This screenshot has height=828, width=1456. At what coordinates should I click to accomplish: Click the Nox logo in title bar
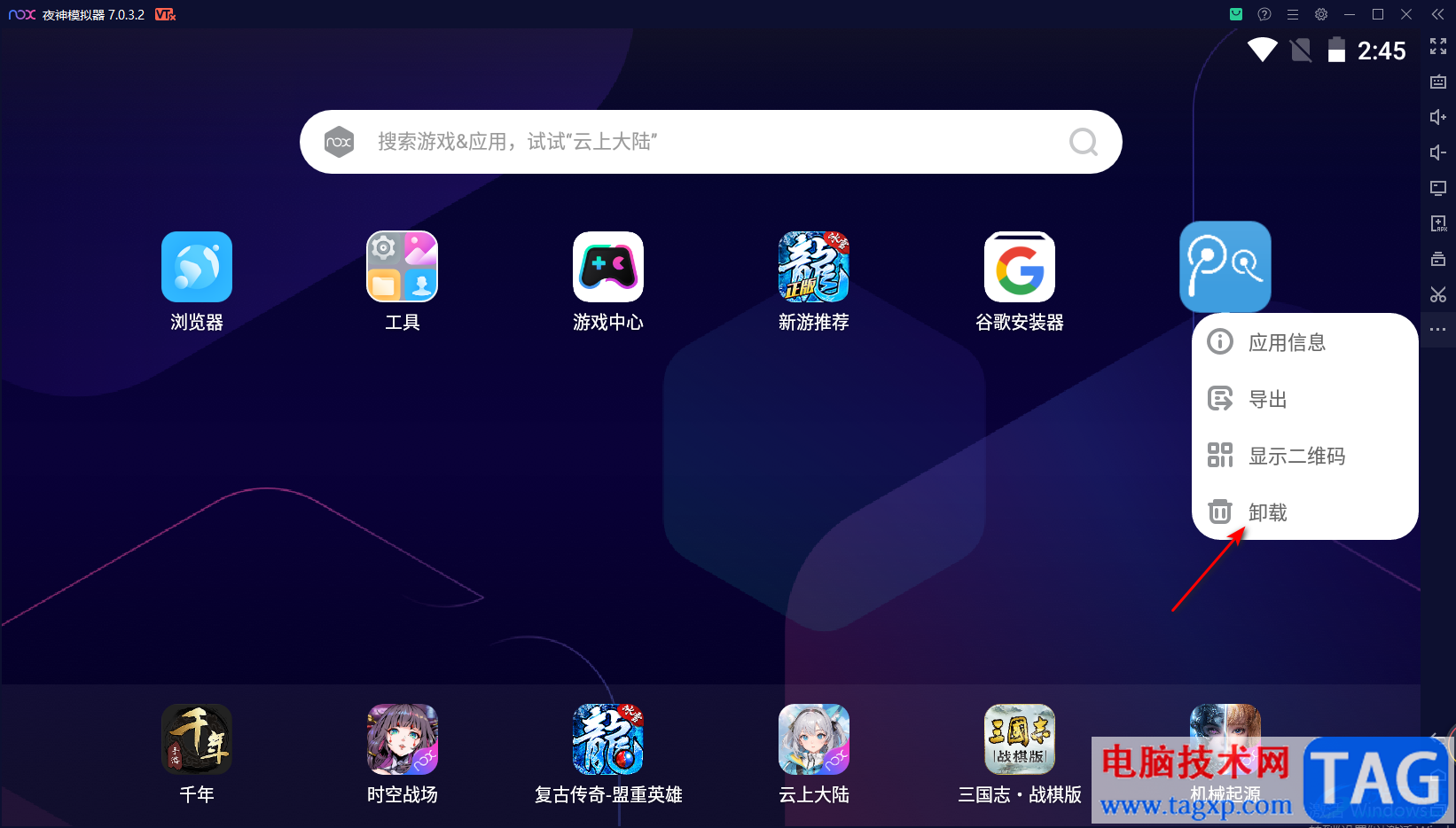point(22,14)
